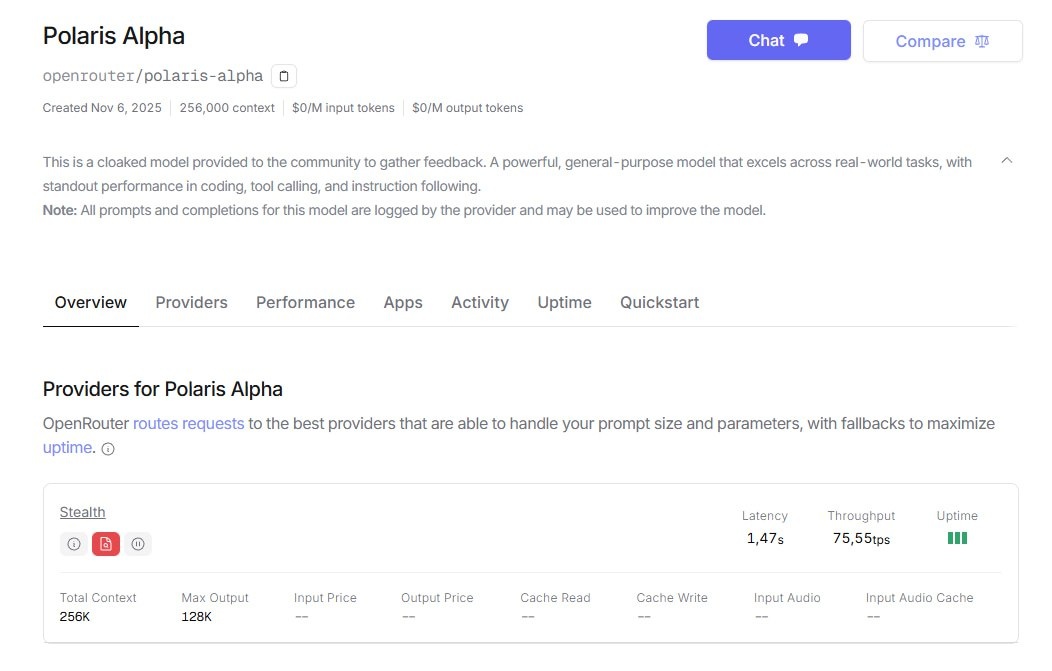Open the Quickstart tab

pyautogui.click(x=659, y=302)
